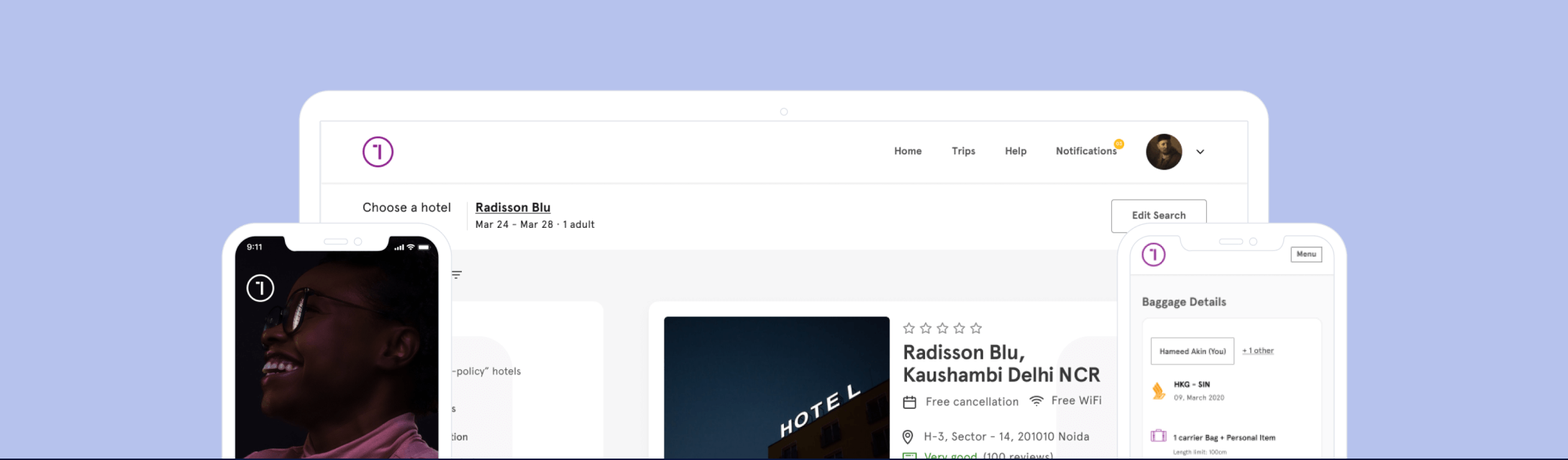1568x460 pixels.
Task: Click the Free WiFi label
Action: [1076, 400]
